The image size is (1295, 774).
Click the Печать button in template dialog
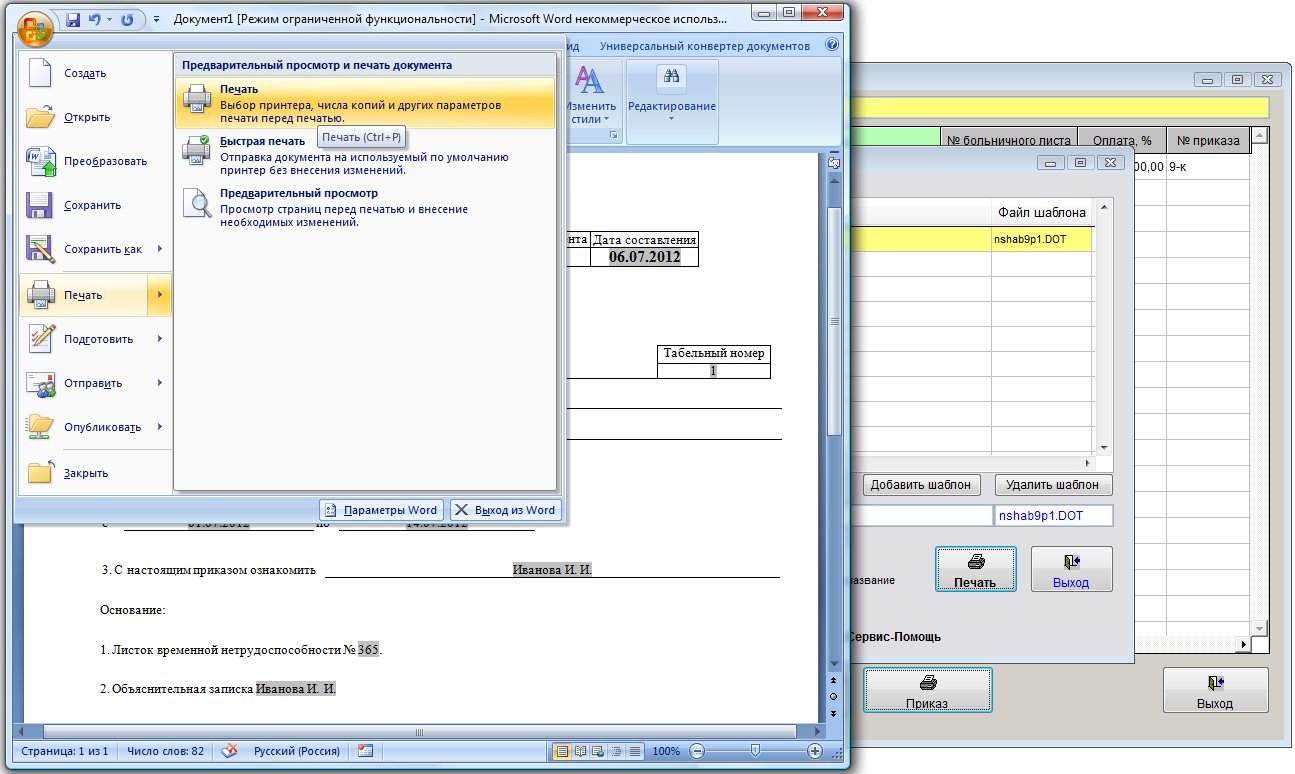point(976,569)
